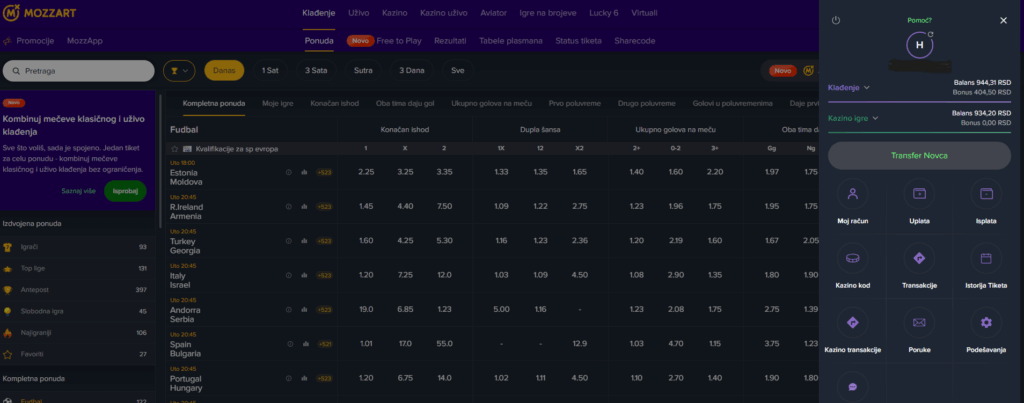
Task: Open Istorija Tiketa calendar icon
Action: click(x=986, y=258)
